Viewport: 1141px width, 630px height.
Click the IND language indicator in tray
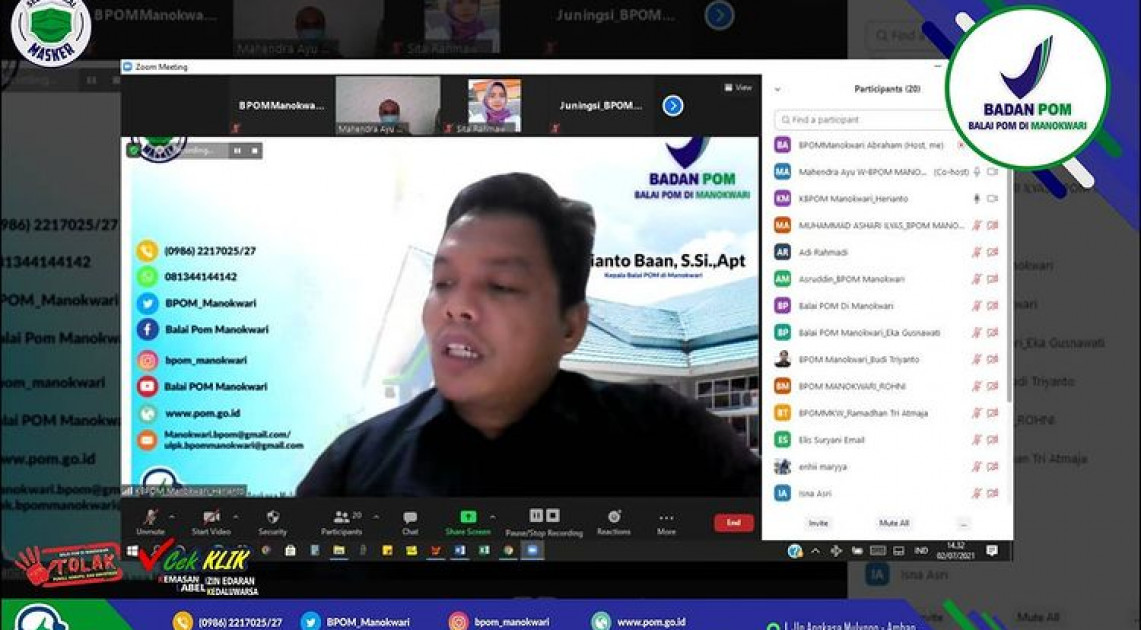(921, 551)
